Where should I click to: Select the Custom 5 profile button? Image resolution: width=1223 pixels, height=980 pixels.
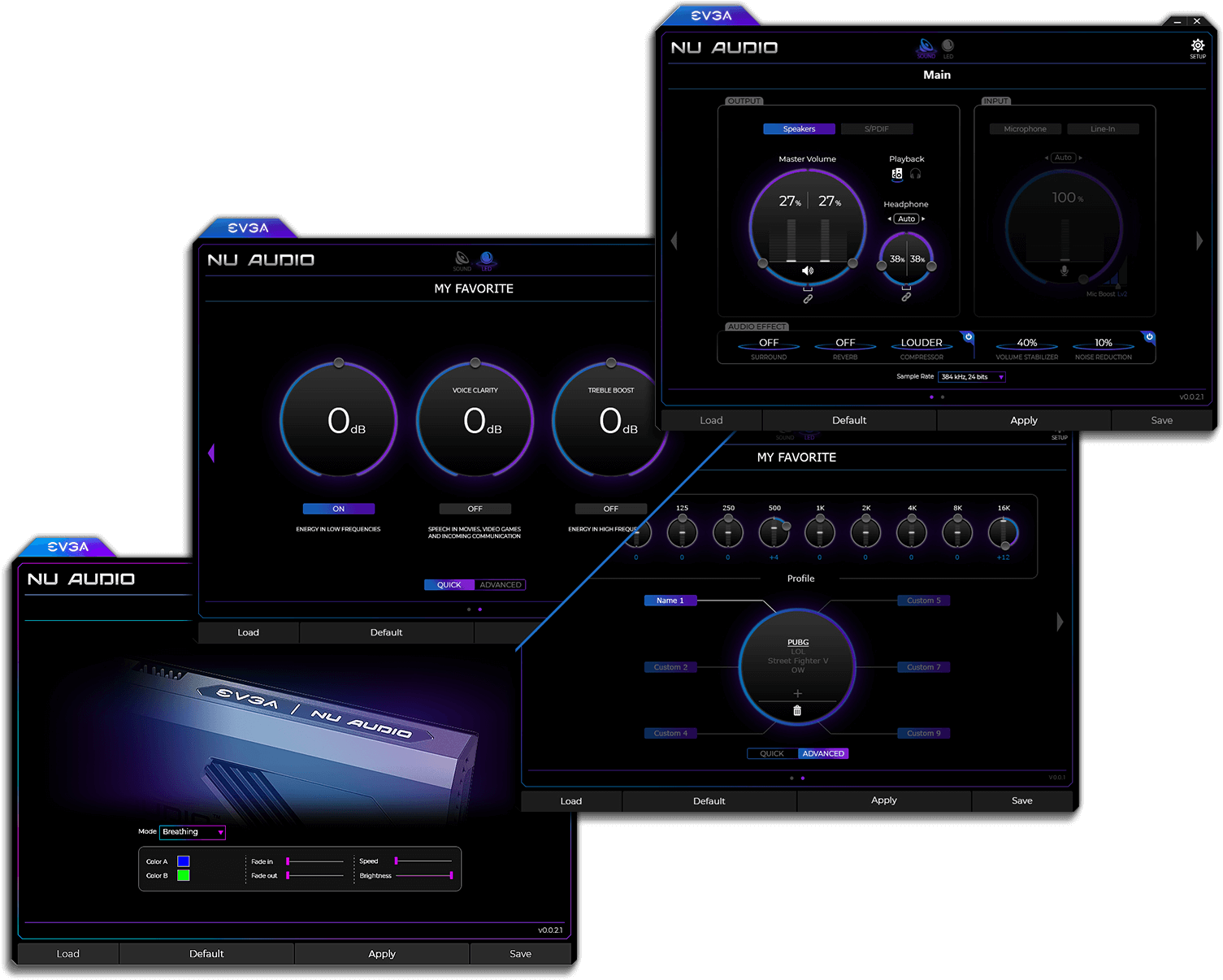click(923, 601)
